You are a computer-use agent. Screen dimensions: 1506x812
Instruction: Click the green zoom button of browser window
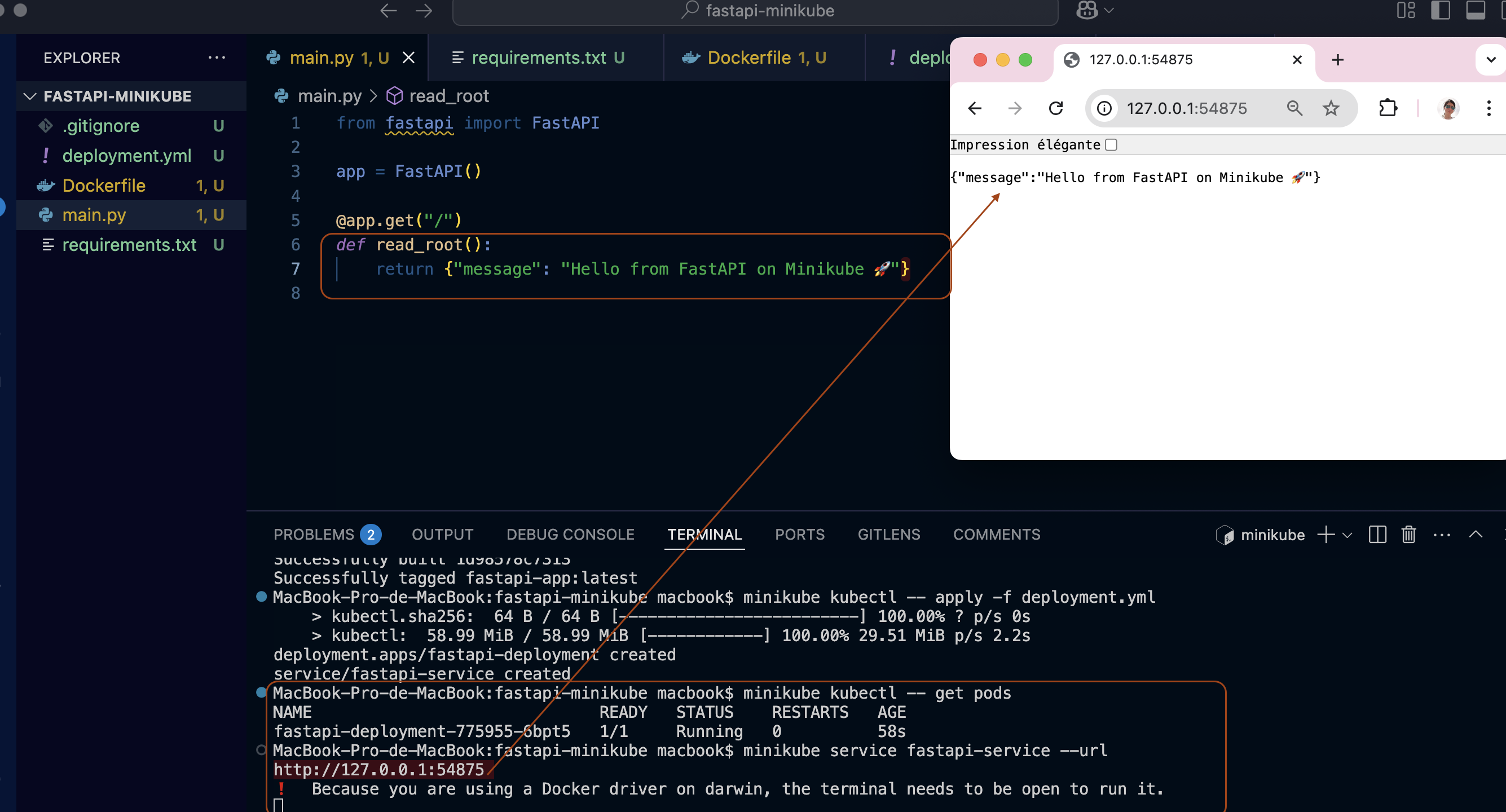coord(1025,60)
